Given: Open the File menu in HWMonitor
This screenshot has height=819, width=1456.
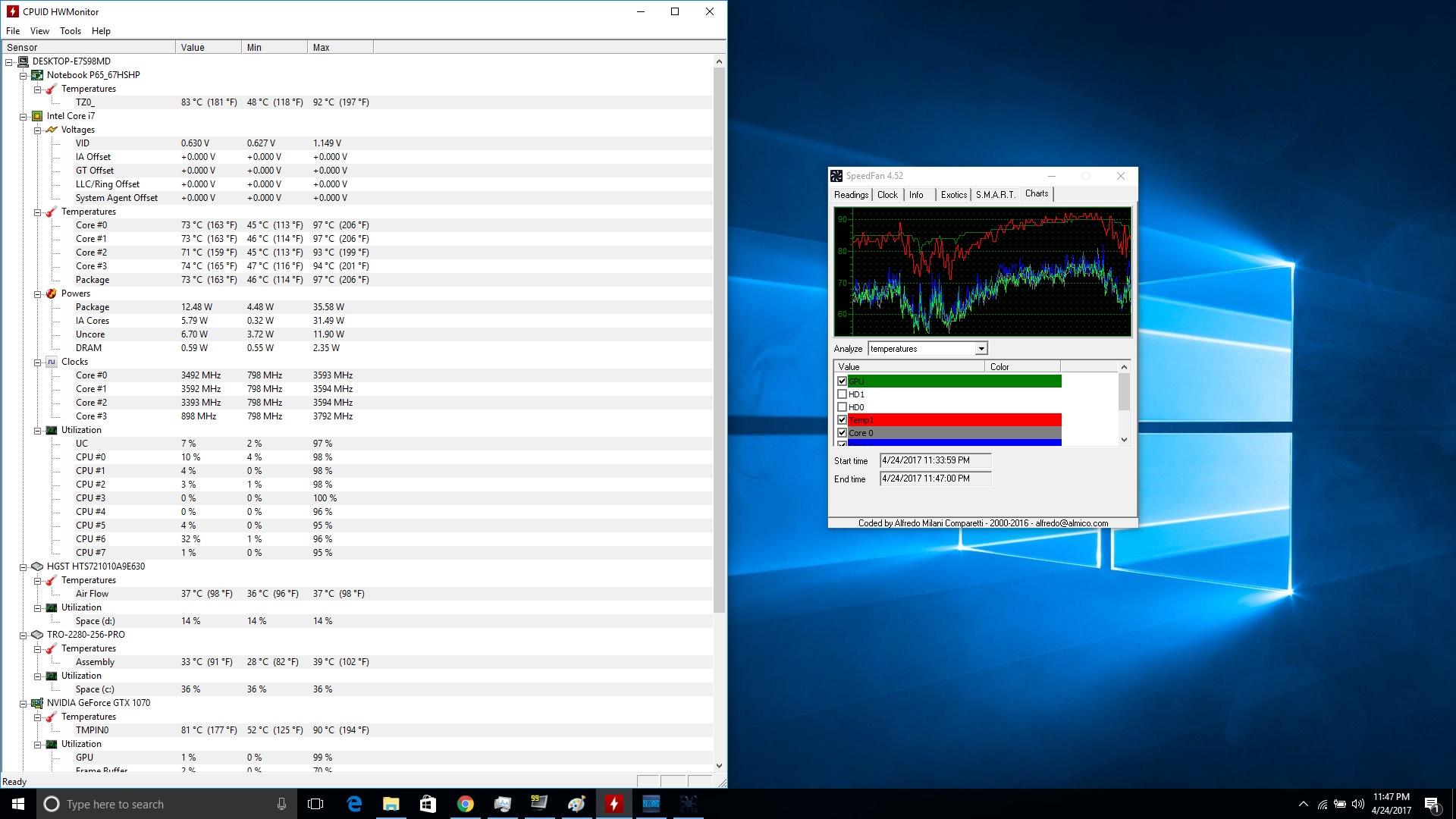Looking at the screenshot, I should [13, 31].
